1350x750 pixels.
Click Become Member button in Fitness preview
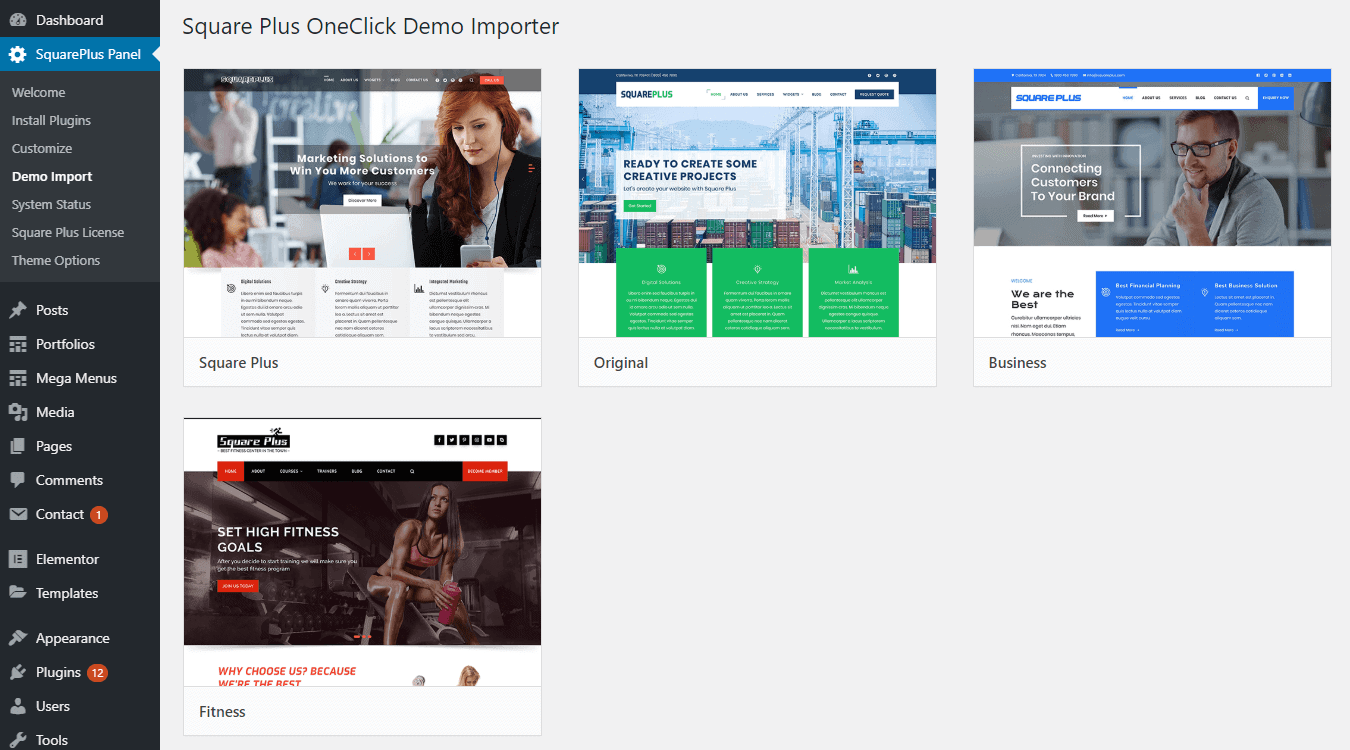pyautogui.click(x=485, y=471)
